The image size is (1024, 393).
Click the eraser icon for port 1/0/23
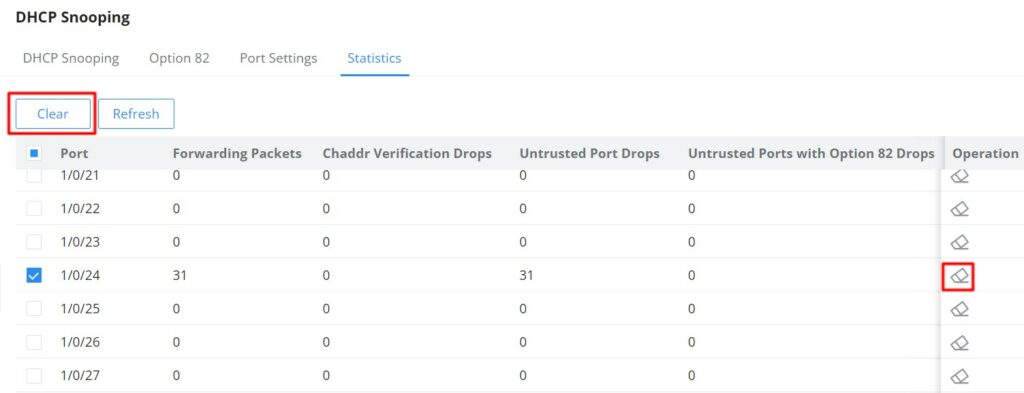[x=959, y=242]
